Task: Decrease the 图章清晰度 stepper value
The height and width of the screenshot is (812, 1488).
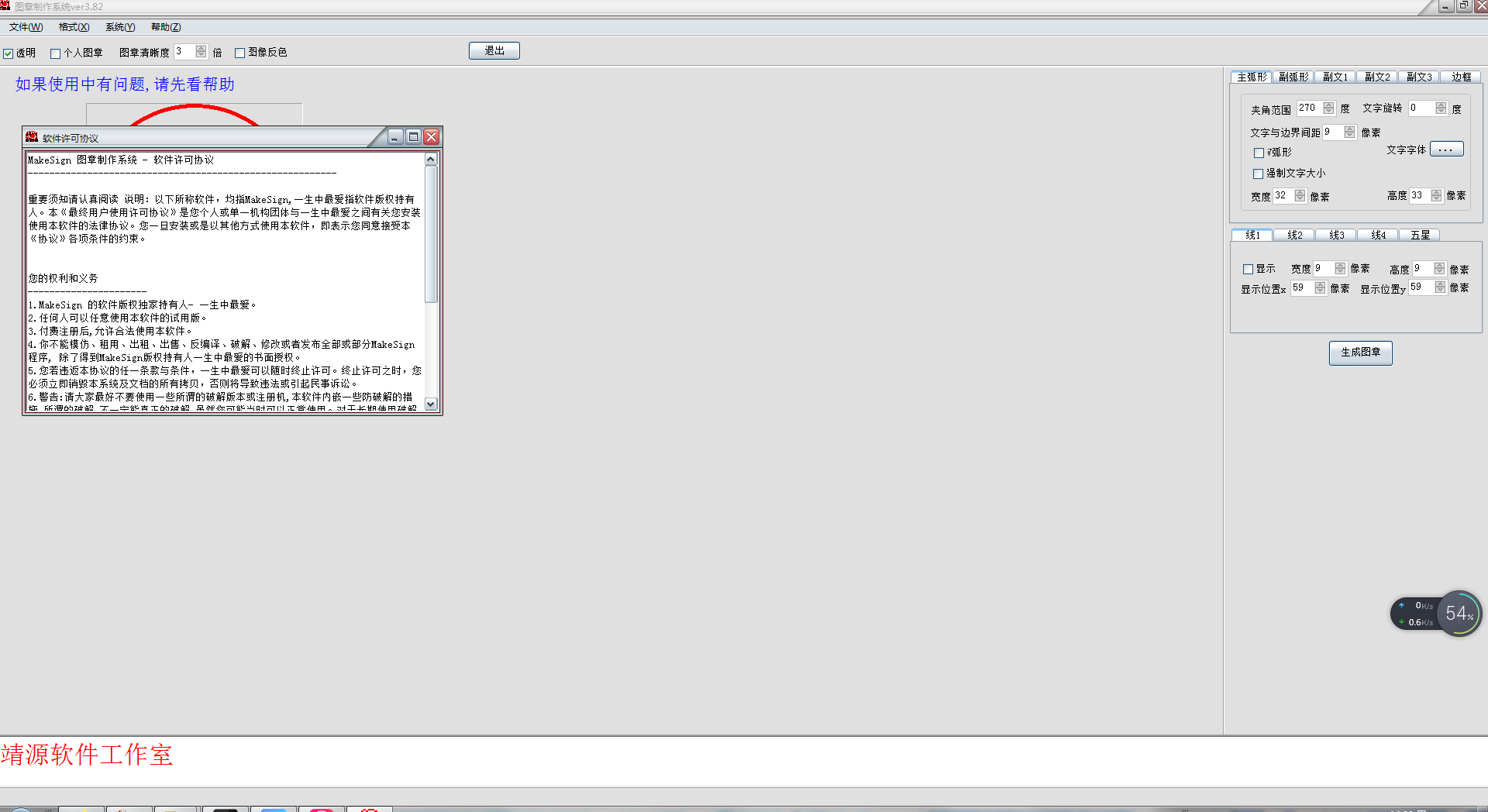Action: pyautogui.click(x=201, y=55)
